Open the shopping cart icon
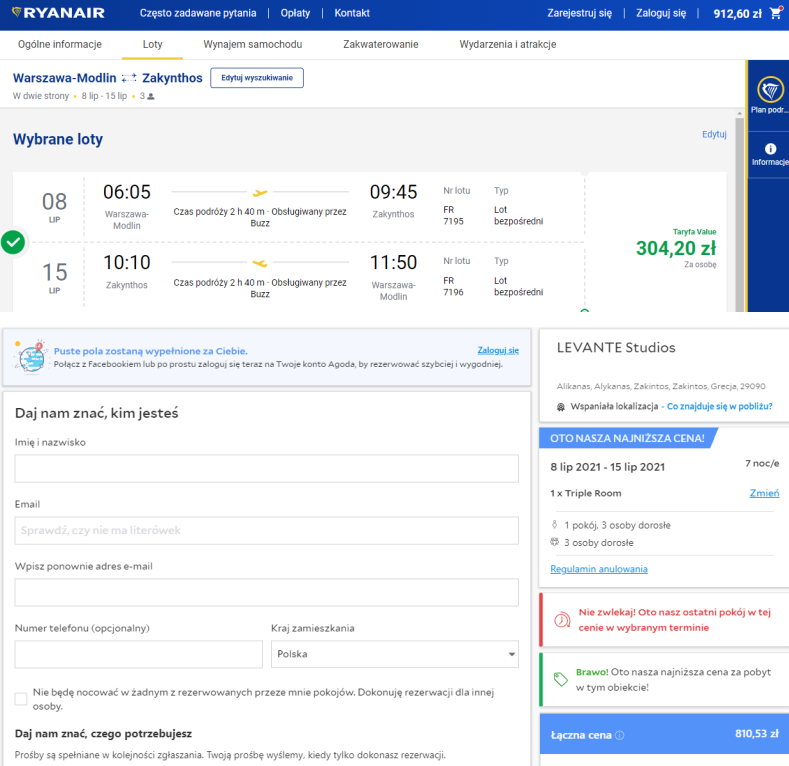Image resolution: width=789 pixels, height=766 pixels. (776, 13)
